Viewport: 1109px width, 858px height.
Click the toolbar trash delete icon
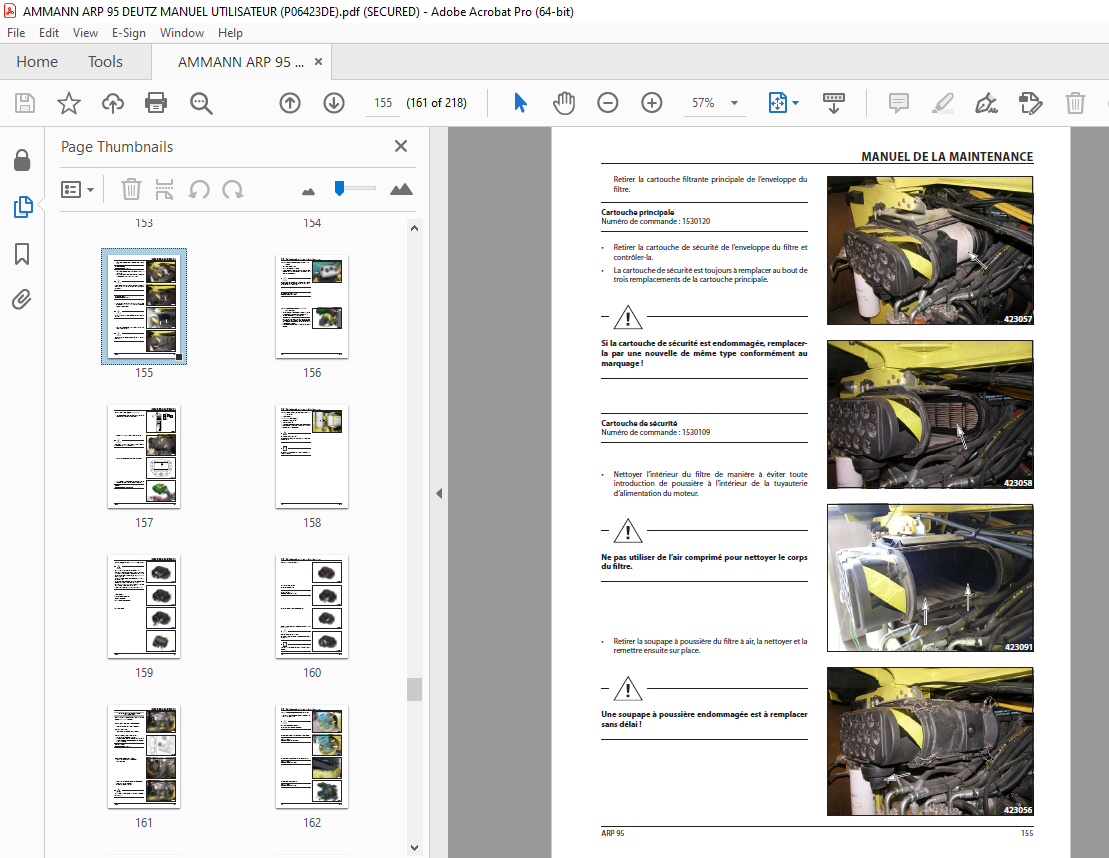pyautogui.click(x=1075, y=103)
